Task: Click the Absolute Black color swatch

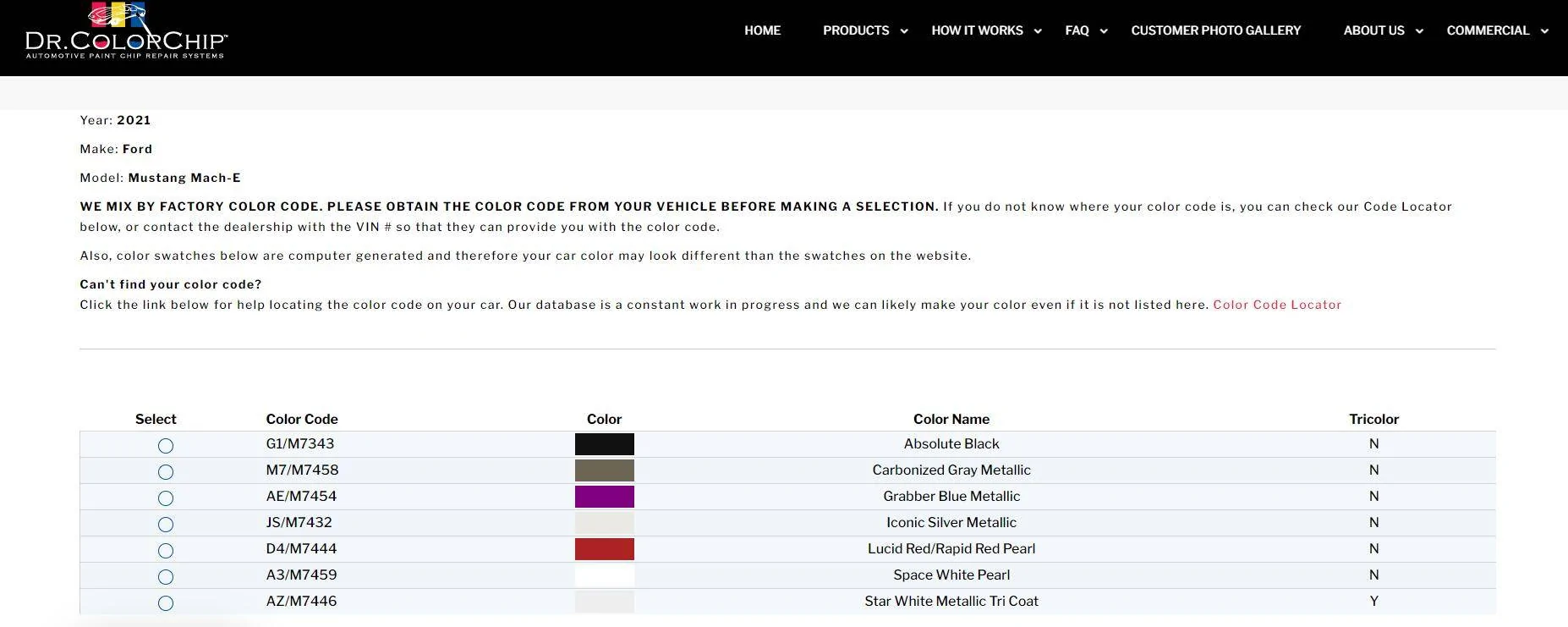Action: coord(605,444)
